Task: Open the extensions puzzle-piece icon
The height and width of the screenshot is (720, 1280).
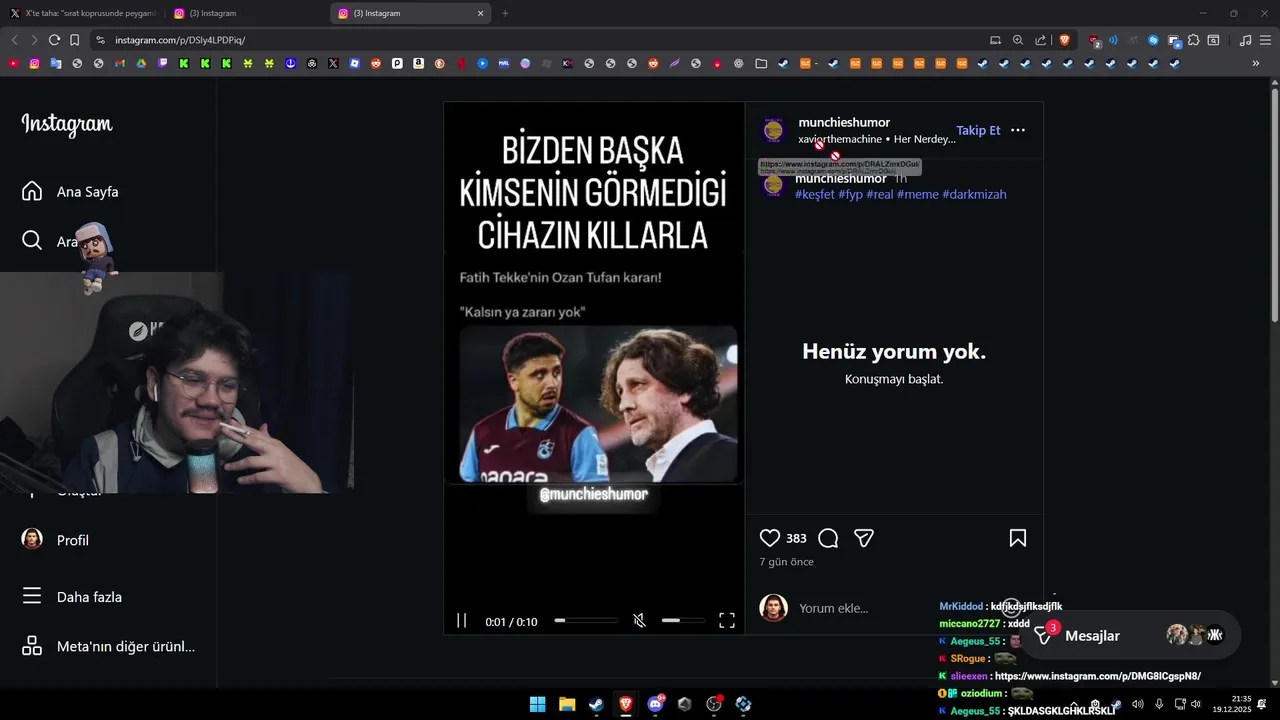Action: click(1194, 40)
